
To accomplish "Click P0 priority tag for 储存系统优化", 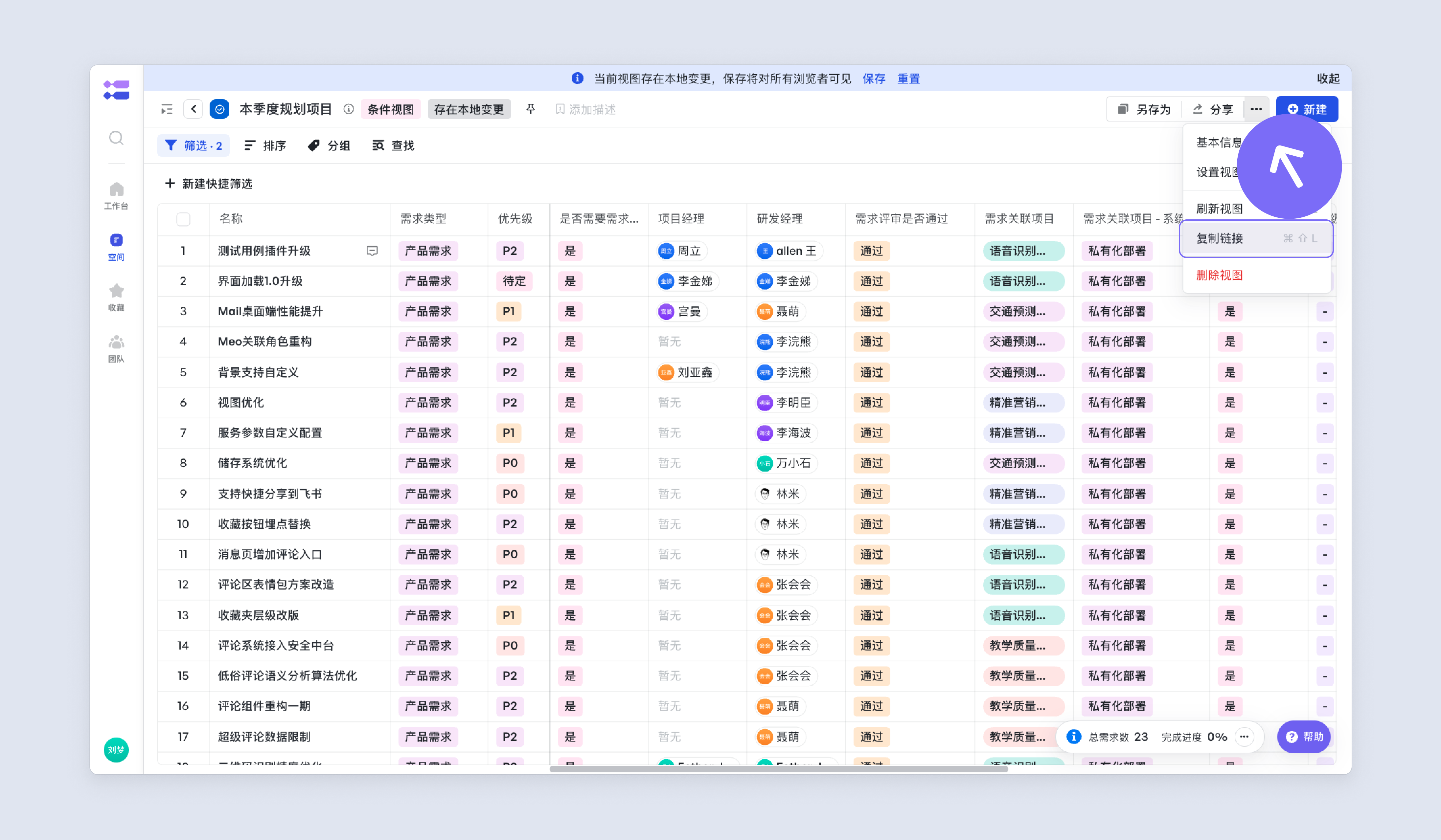I will [x=510, y=463].
